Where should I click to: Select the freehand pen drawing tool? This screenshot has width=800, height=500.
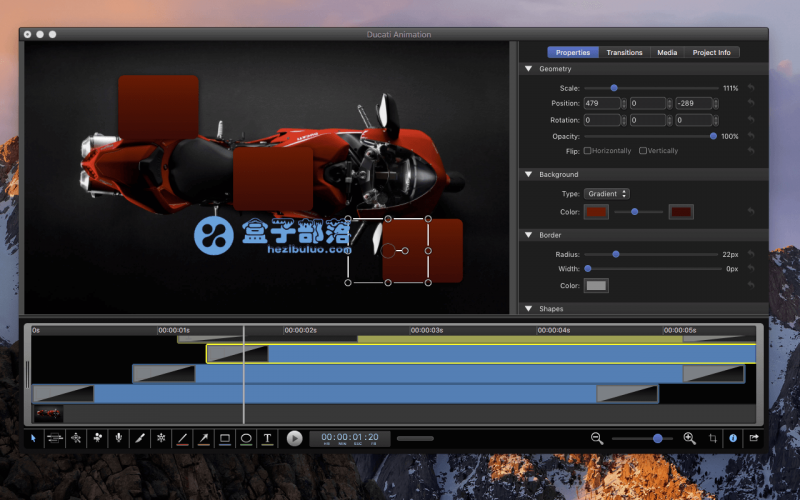(x=140, y=438)
